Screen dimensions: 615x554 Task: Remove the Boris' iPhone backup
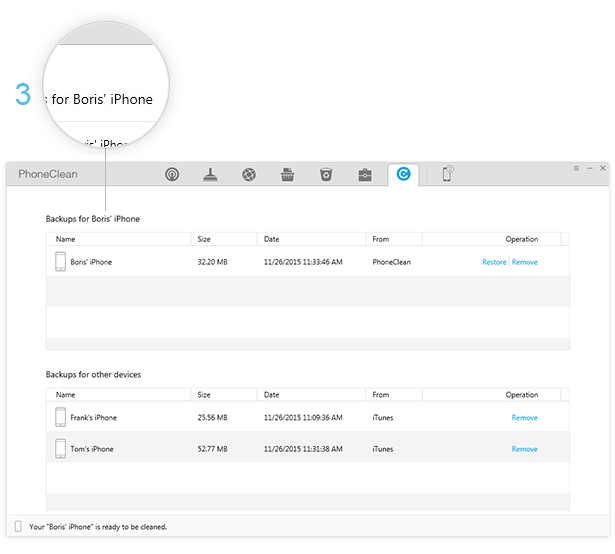pos(524,262)
